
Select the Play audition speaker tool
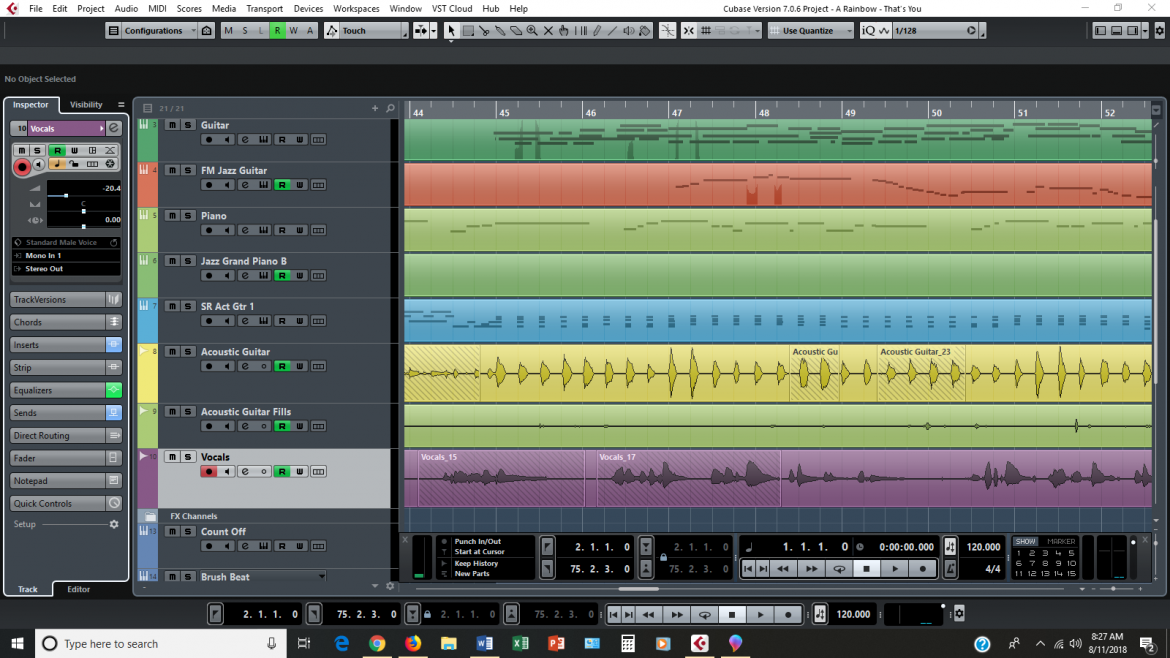[629, 30]
